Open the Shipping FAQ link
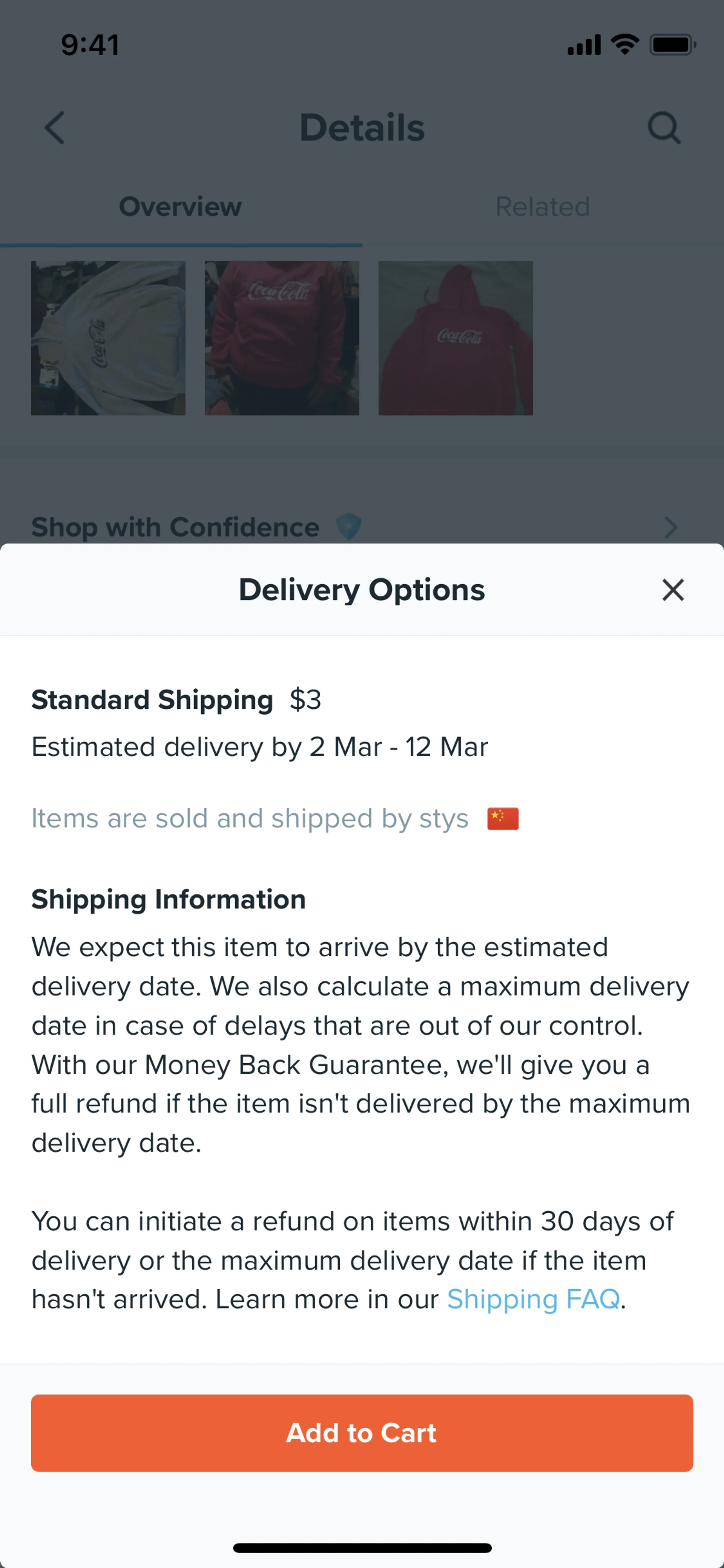The width and height of the screenshot is (724, 1568). pos(533,1299)
